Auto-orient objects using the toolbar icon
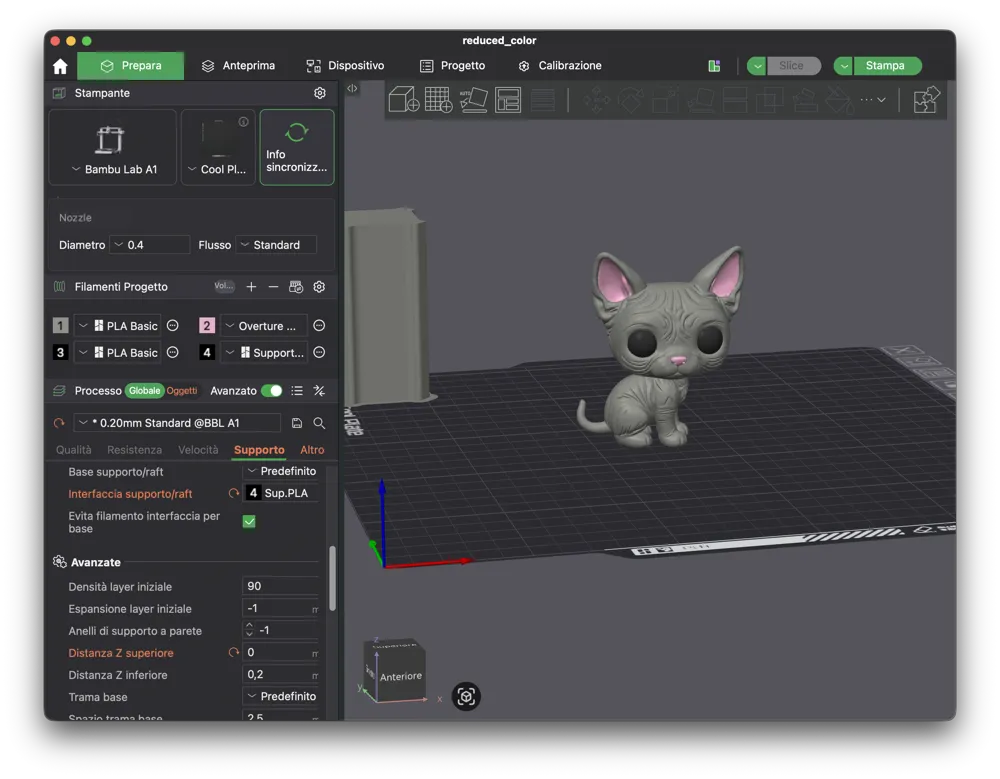 tap(473, 100)
